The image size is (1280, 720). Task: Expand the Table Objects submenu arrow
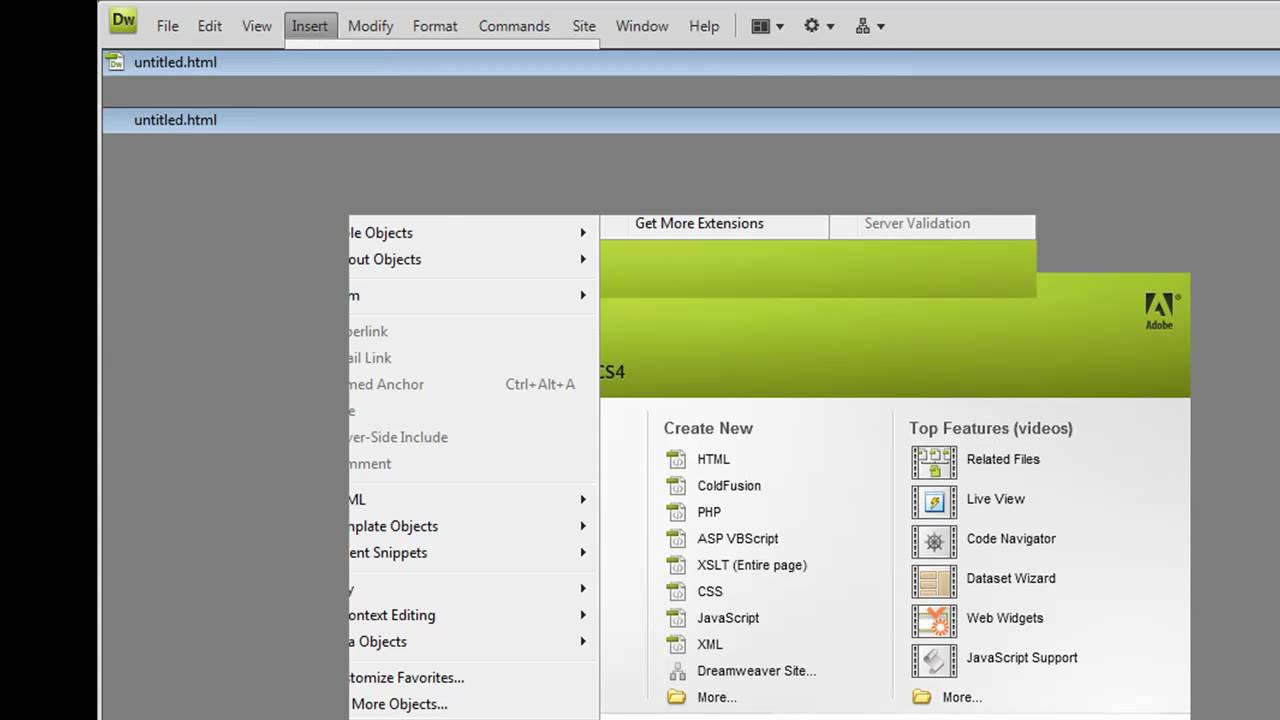[x=583, y=233]
